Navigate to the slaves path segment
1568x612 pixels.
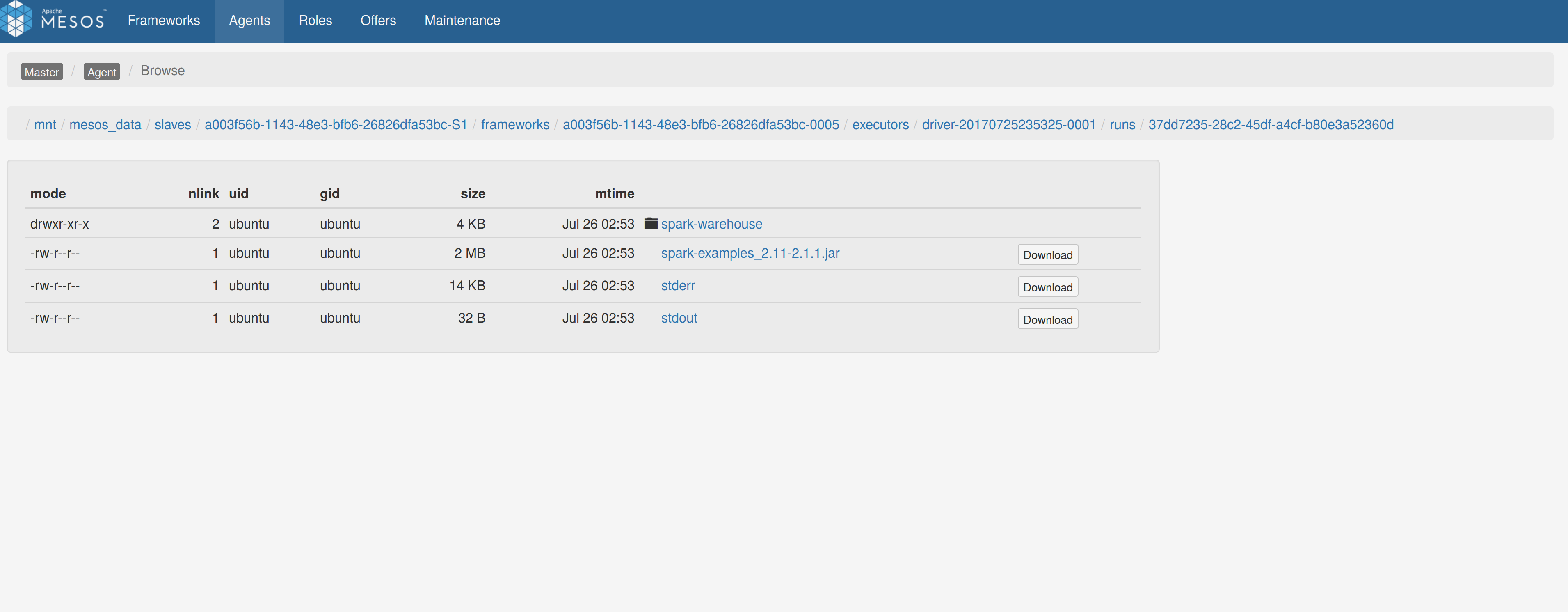(x=173, y=125)
